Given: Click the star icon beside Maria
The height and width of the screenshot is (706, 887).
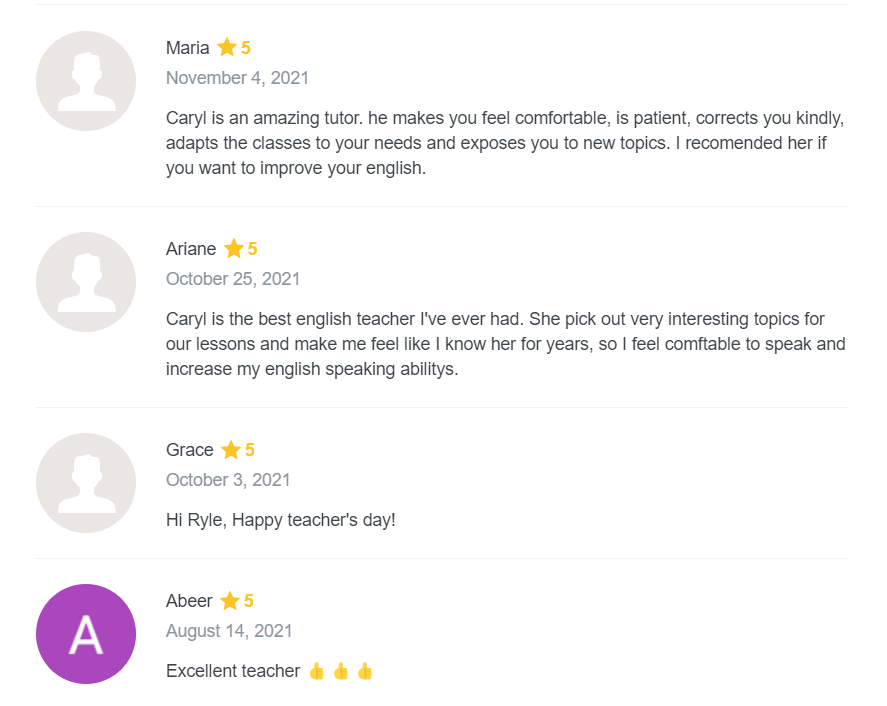Looking at the screenshot, I should coord(227,48).
